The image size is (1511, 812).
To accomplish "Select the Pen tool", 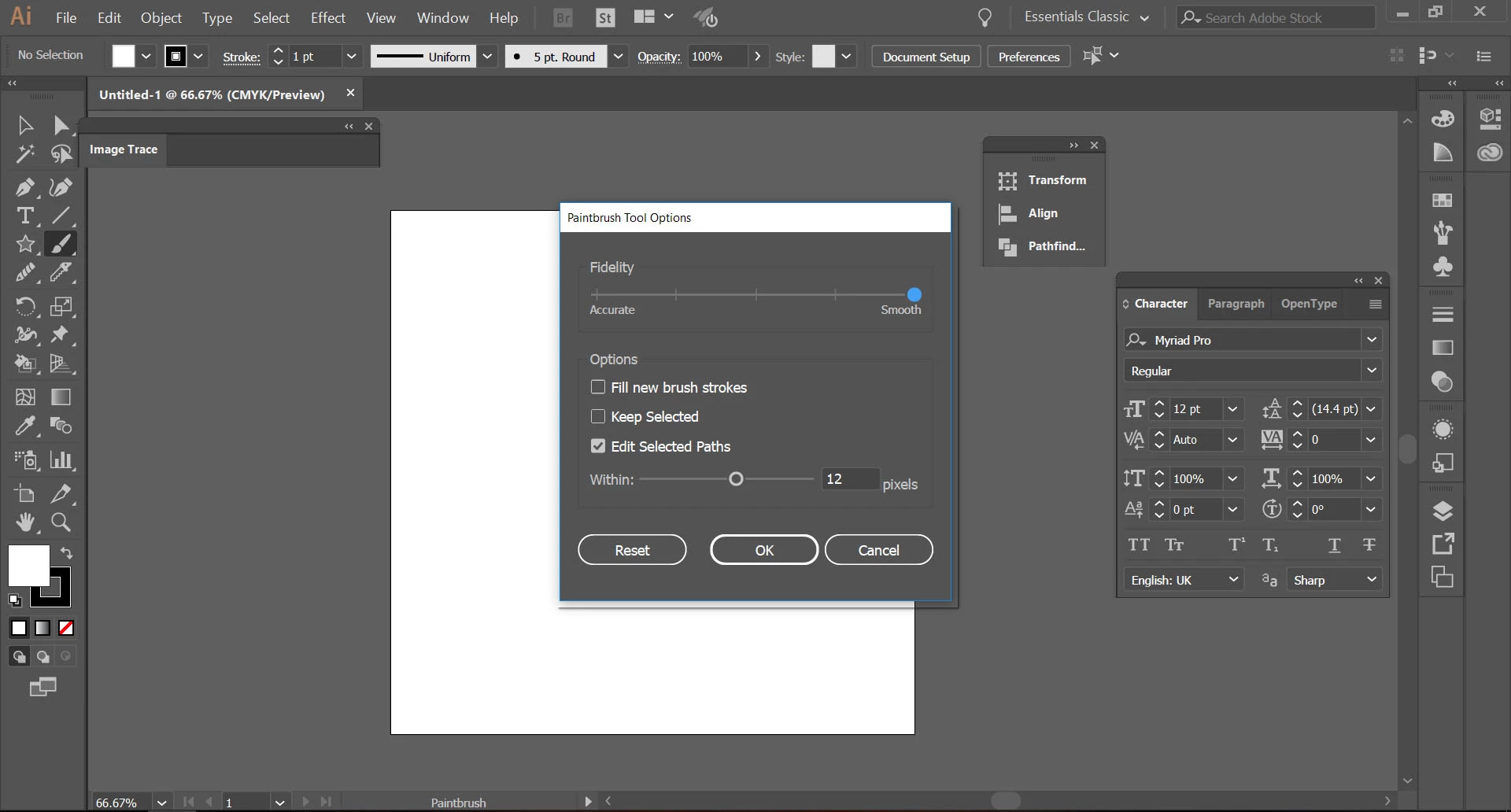I will coord(25,187).
